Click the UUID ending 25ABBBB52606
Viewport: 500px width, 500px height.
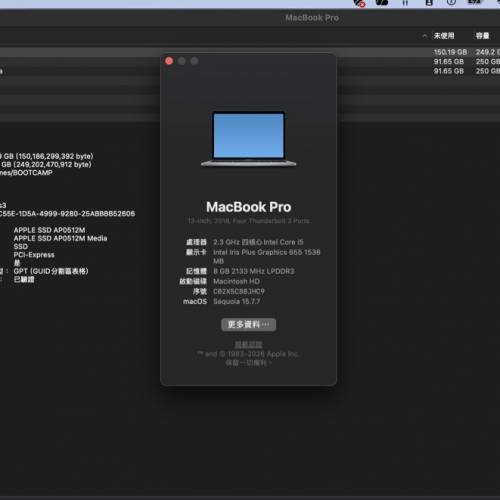point(67,213)
